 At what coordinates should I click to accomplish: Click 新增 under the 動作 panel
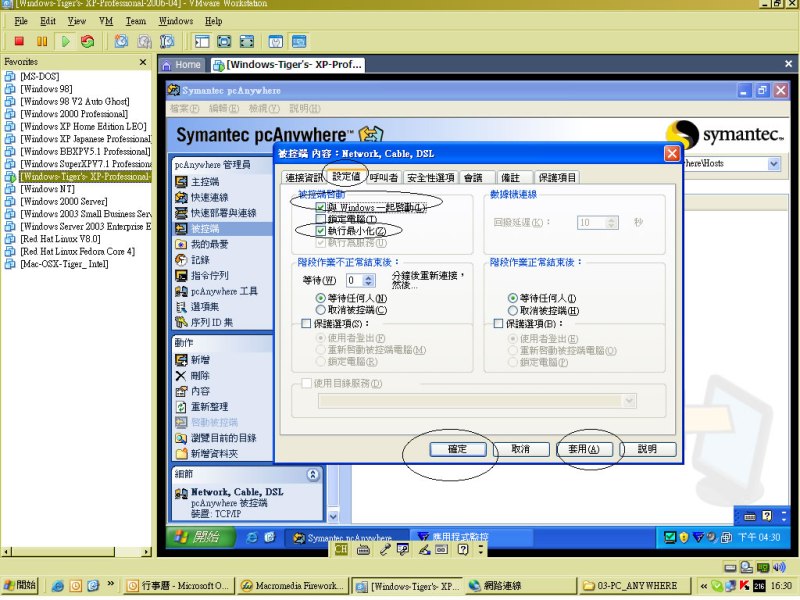(200, 360)
